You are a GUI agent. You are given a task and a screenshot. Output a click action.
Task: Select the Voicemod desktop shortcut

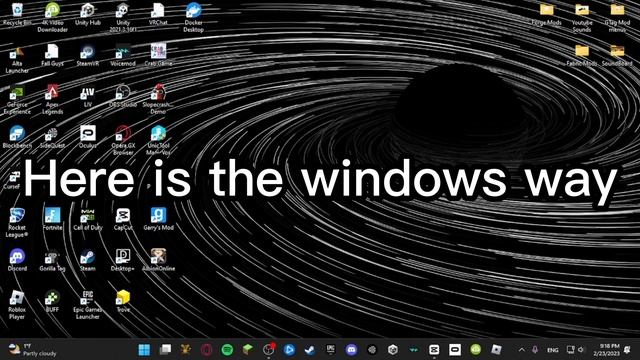[123, 56]
